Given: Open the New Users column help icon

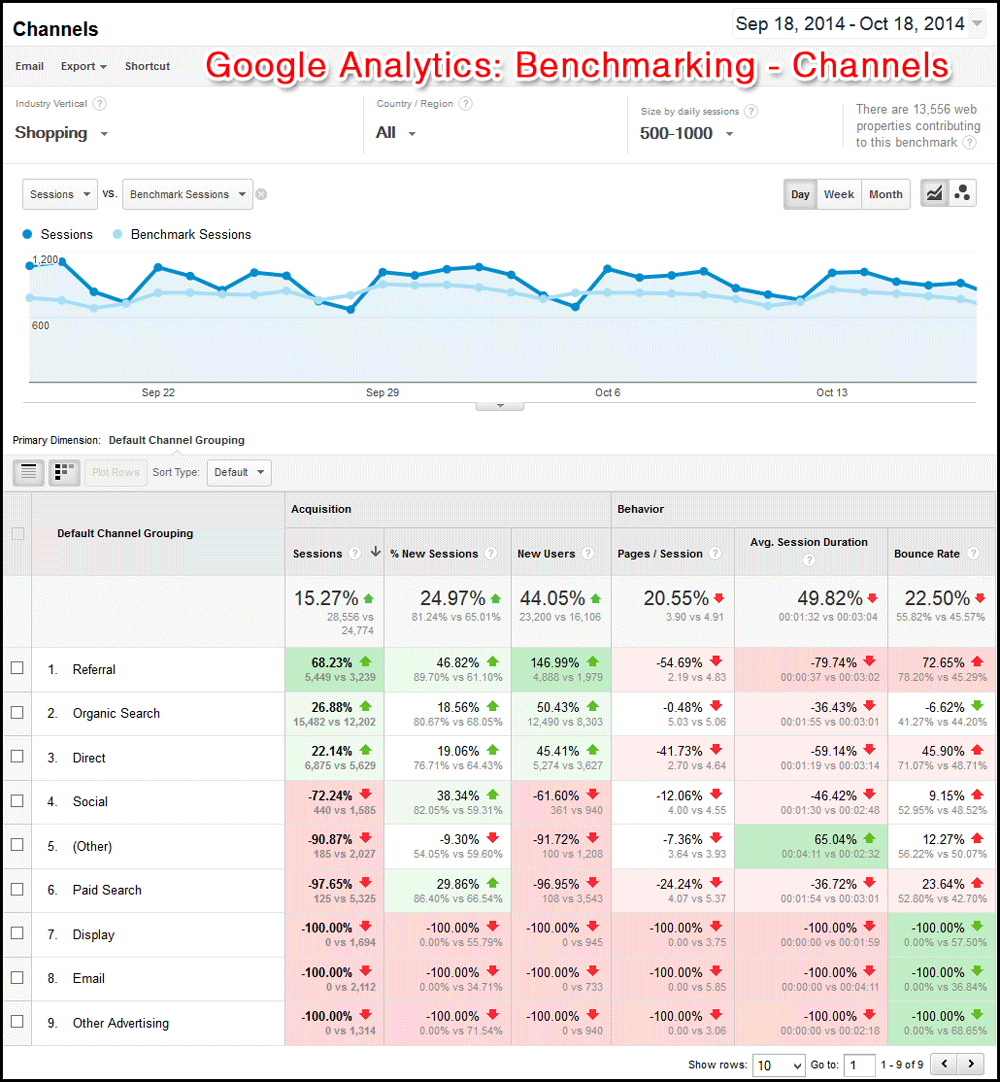Looking at the screenshot, I should 588,553.
